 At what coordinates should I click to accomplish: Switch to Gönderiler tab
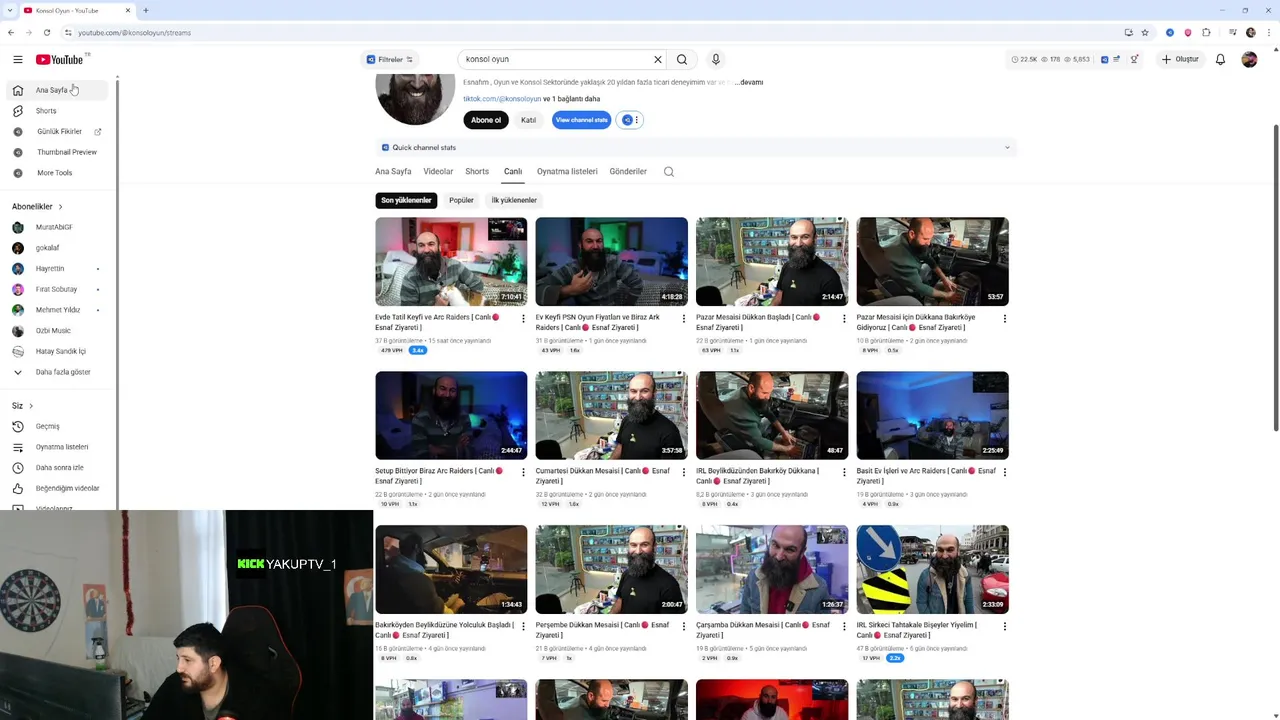(x=628, y=171)
